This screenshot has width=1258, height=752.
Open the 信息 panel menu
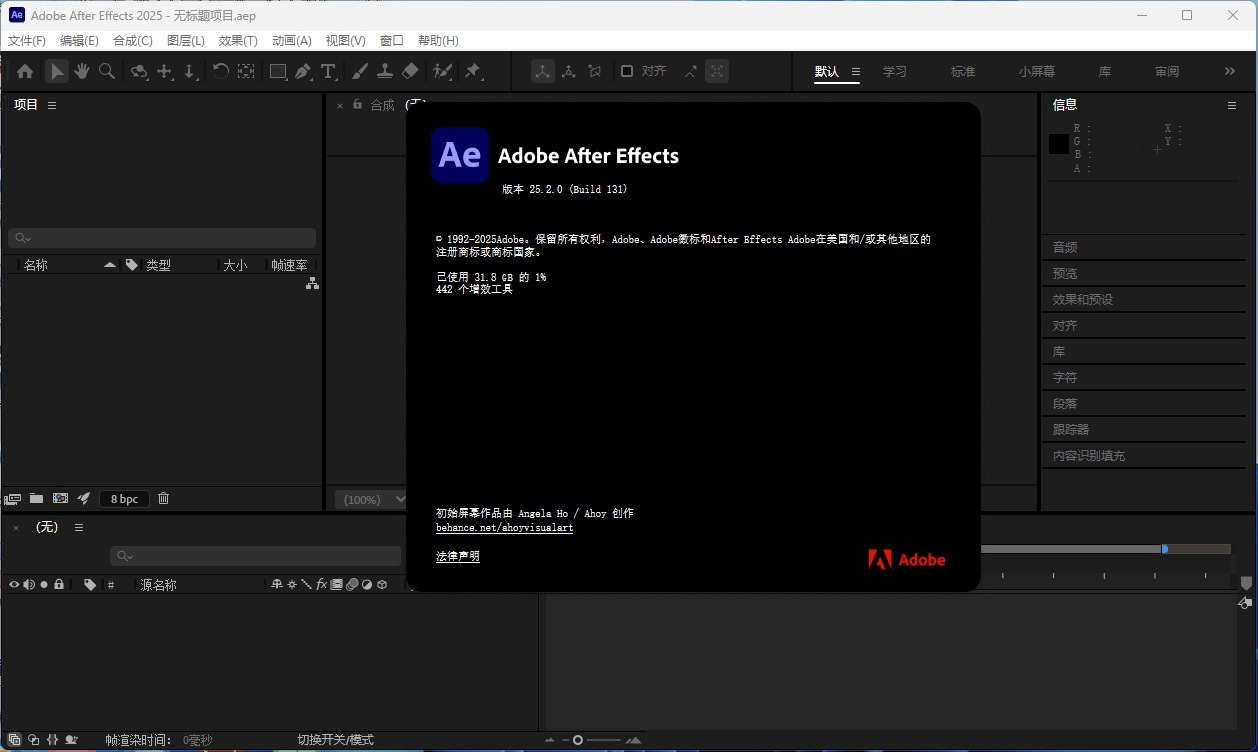(1232, 105)
